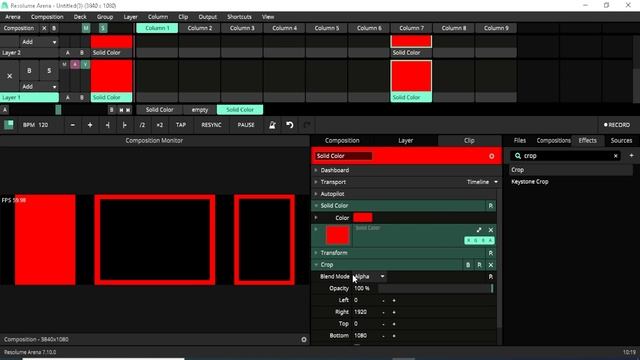Eject composition clips with the top X

(44, 28)
